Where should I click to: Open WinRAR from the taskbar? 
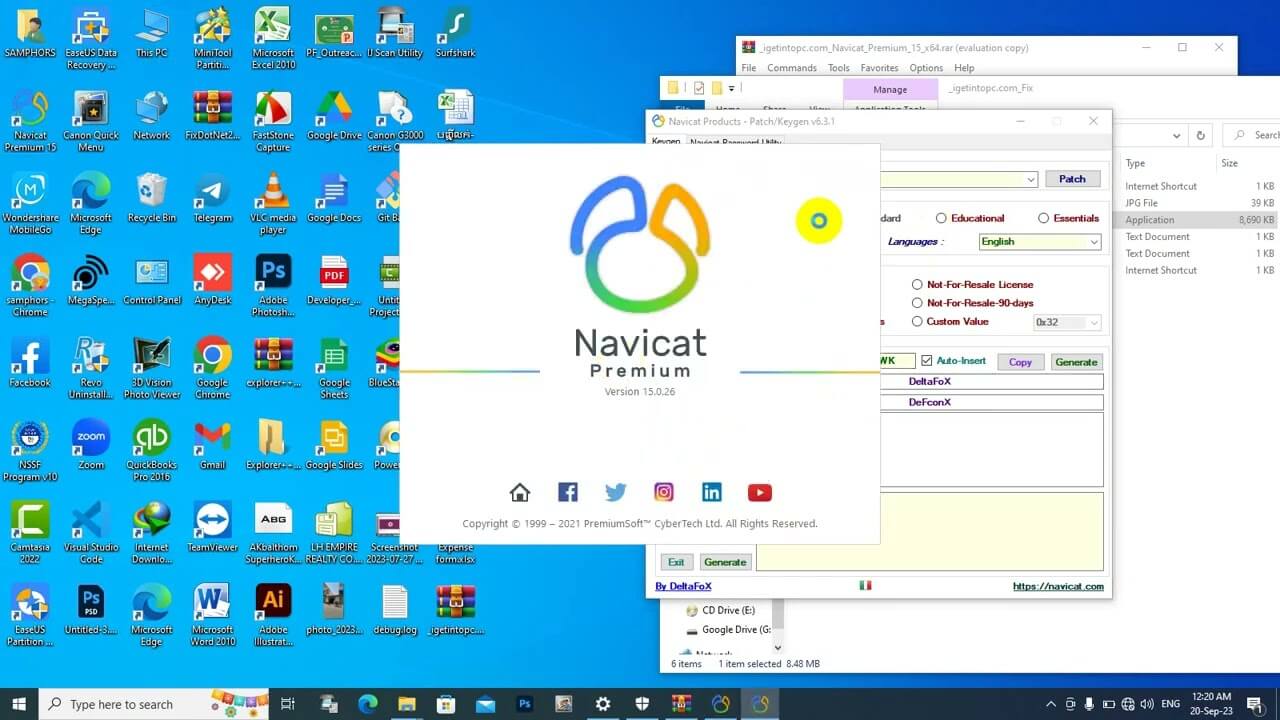pos(681,704)
